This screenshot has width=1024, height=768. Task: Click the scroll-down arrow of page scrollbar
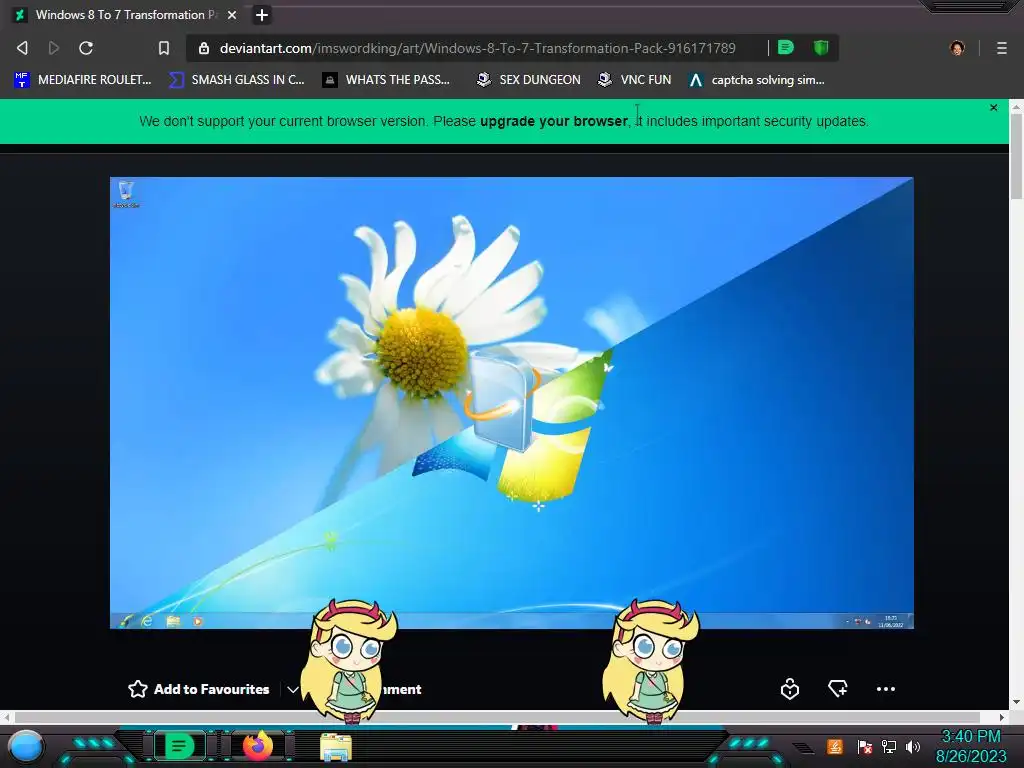pyautogui.click(x=1016, y=702)
